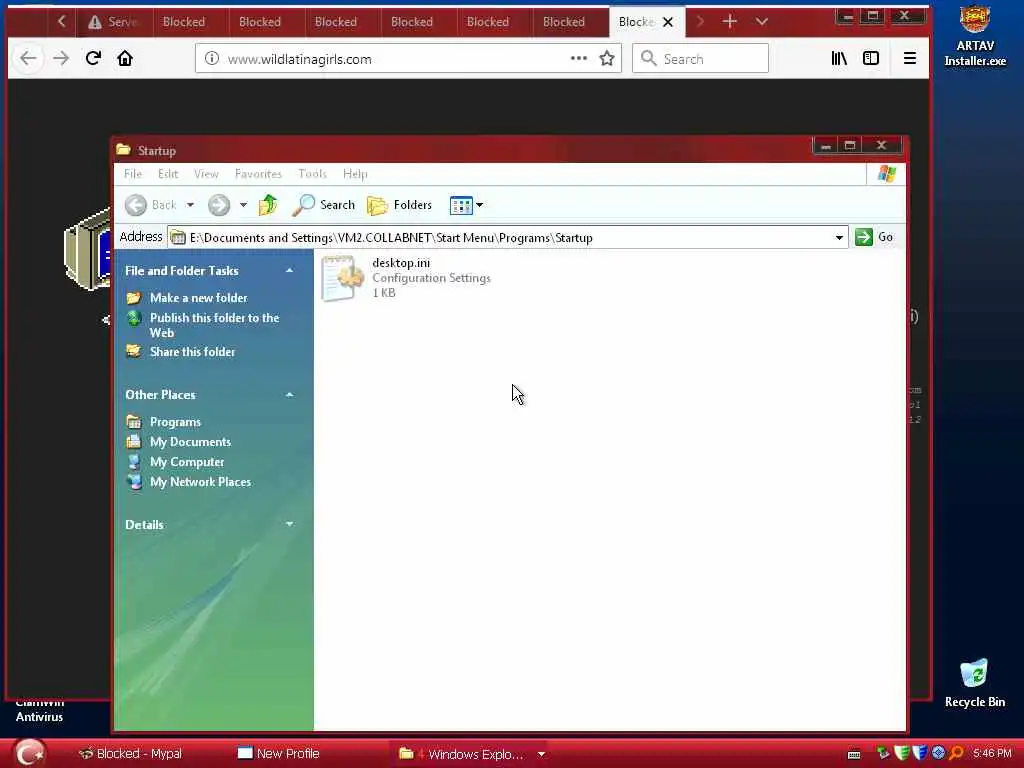Click Explorer Back button
The image size is (1024, 768).
click(x=152, y=205)
